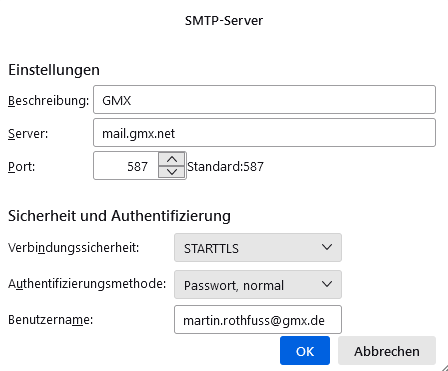448x371 pixels.
Task: Click the Authentifizierungsmethode label
Action: coord(87,284)
